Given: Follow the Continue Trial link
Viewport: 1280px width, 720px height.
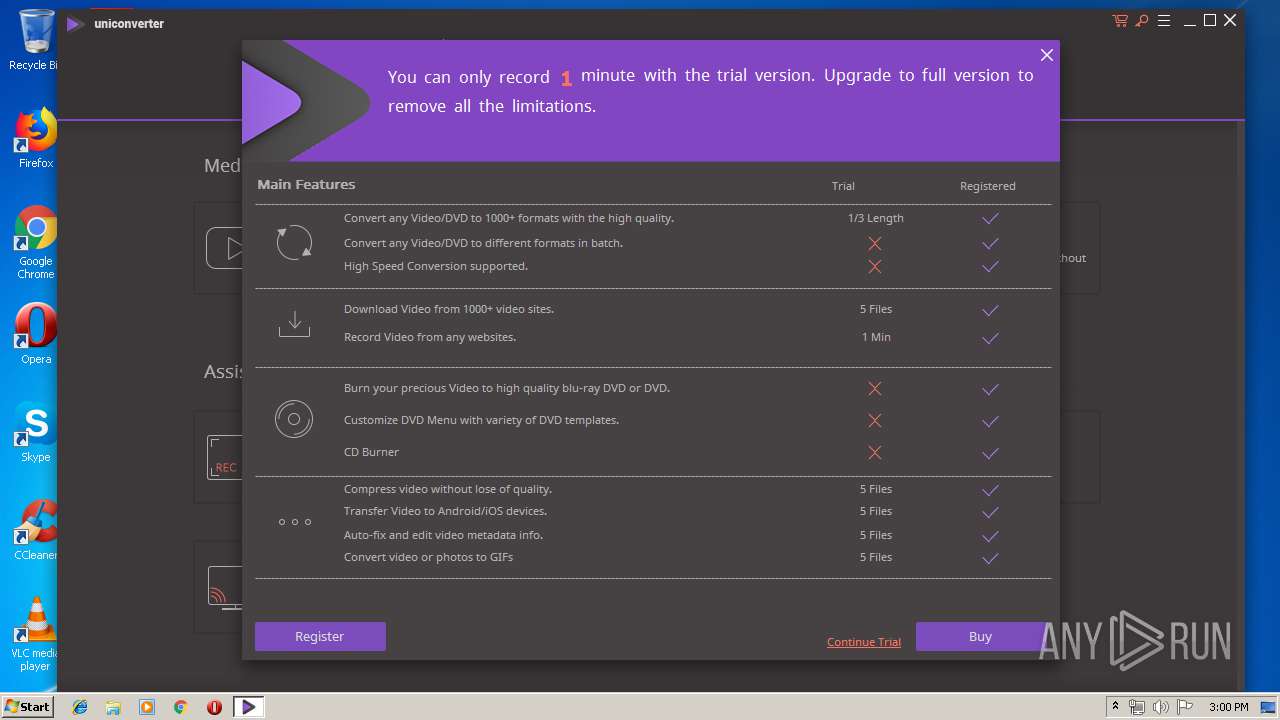Looking at the screenshot, I should pos(864,642).
